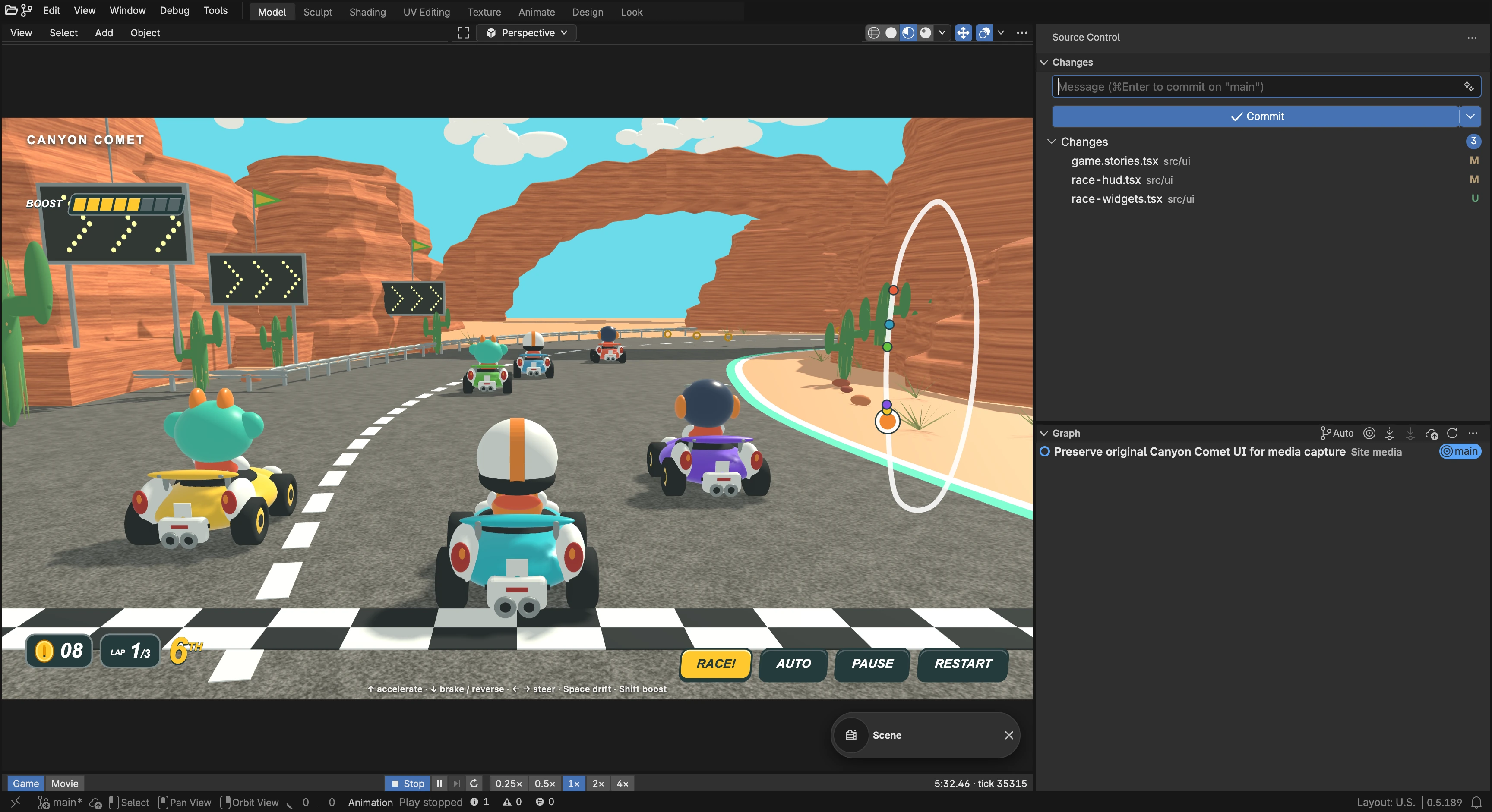
Task: Toggle the viewport overlays button
Action: (x=984, y=33)
